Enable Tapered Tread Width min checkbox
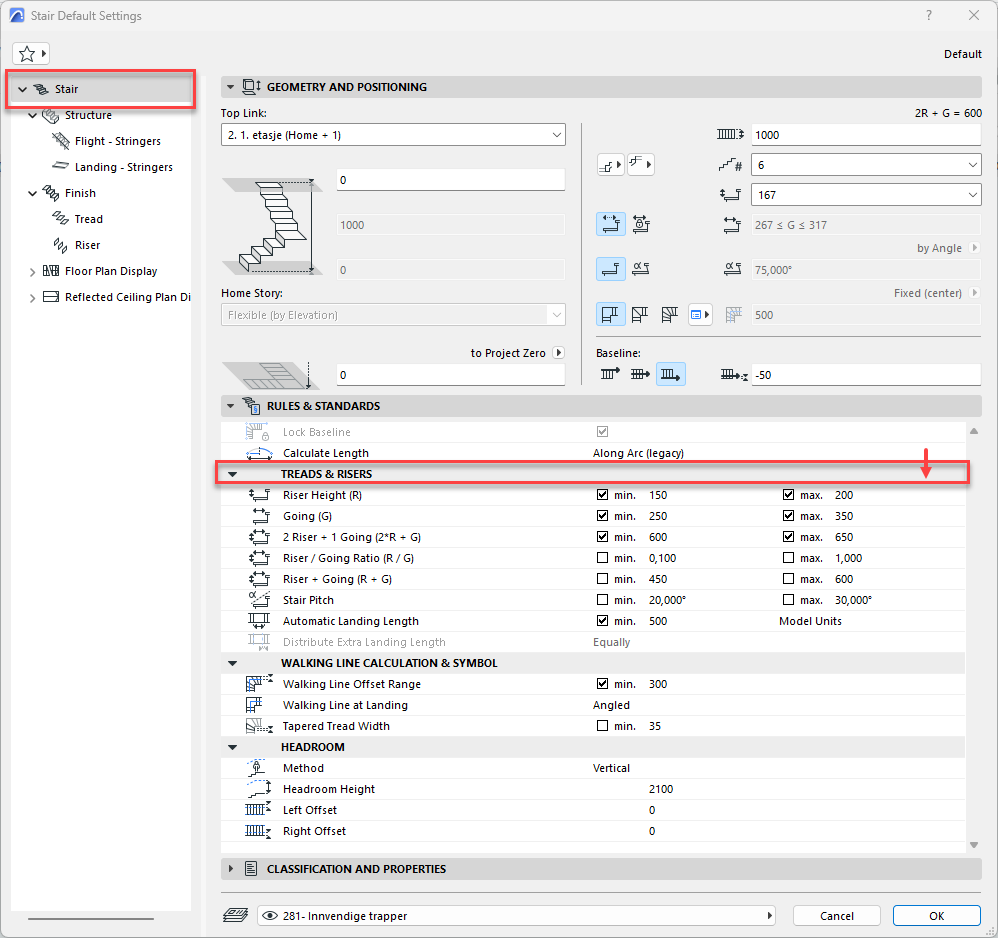Screen dimensions: 998x938 coord(602,726)
